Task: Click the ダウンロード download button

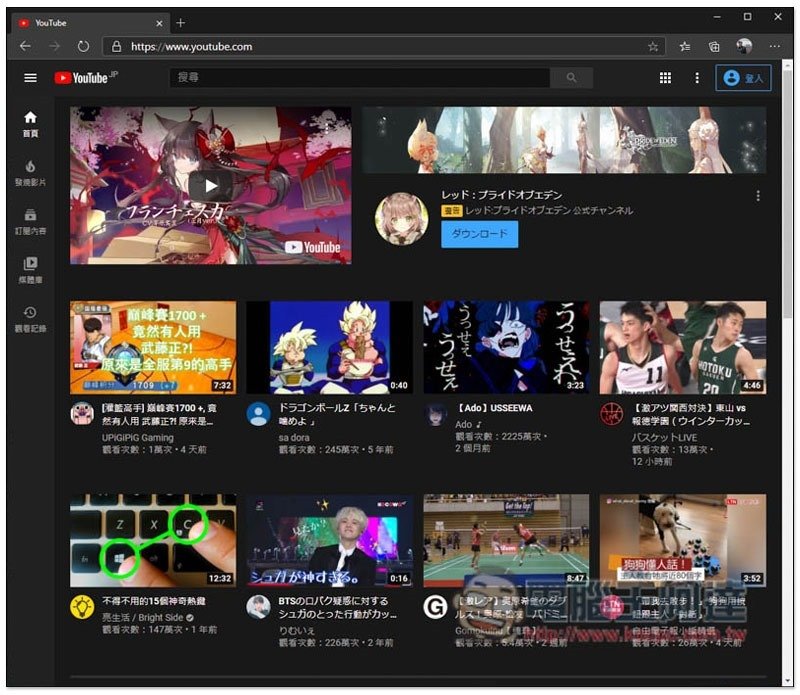Action: [x=479, y=234]
